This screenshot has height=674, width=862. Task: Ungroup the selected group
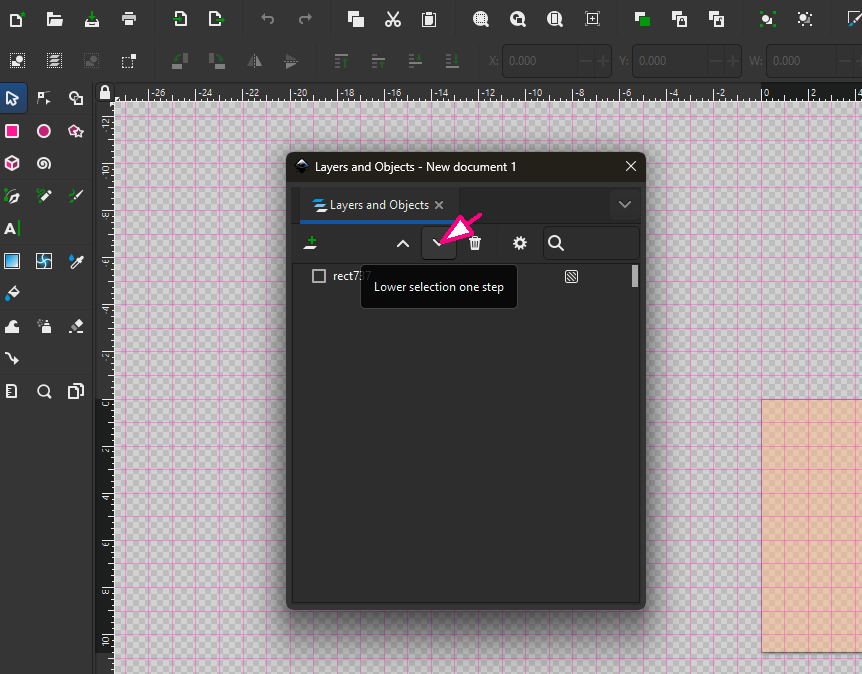pyautogui.click(x=805, y=19)
